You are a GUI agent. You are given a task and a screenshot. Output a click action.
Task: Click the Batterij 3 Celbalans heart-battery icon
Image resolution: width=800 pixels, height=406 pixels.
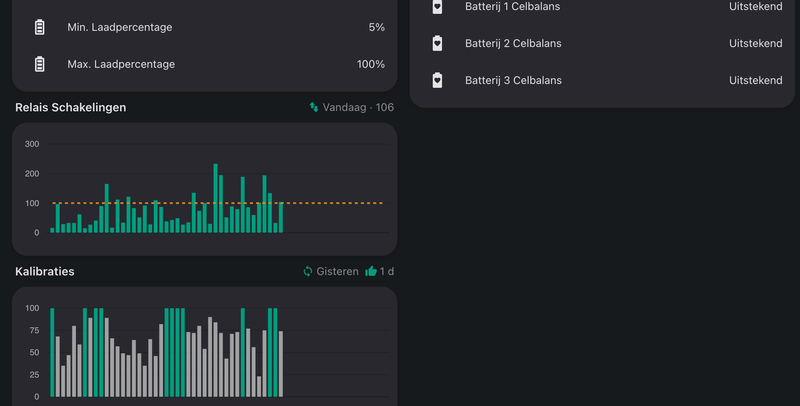(x=437, y=80)
